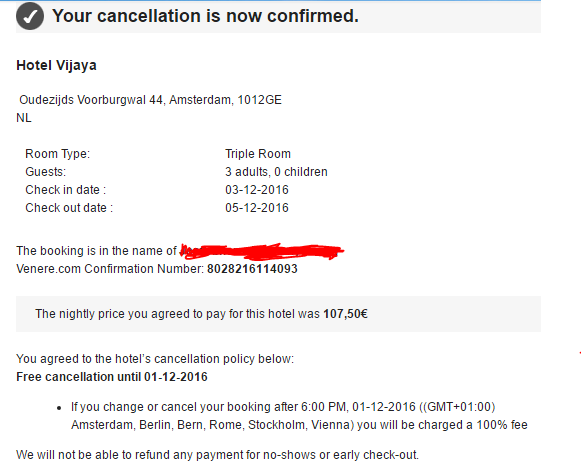Image resolution: width=581 pixels, height=471 pixels.
Task: Click confirmation number 8028216114093
Action: (x=252, y=269)
